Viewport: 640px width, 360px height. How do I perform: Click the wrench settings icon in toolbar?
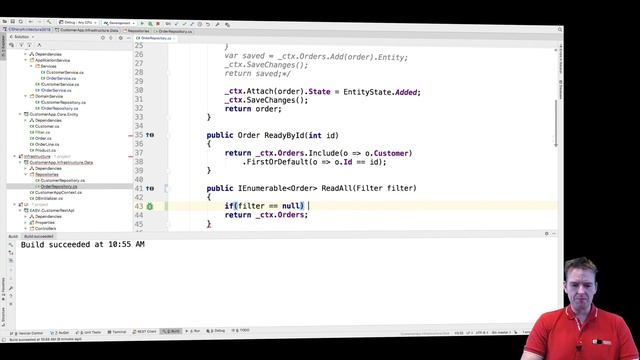(218, 25)
